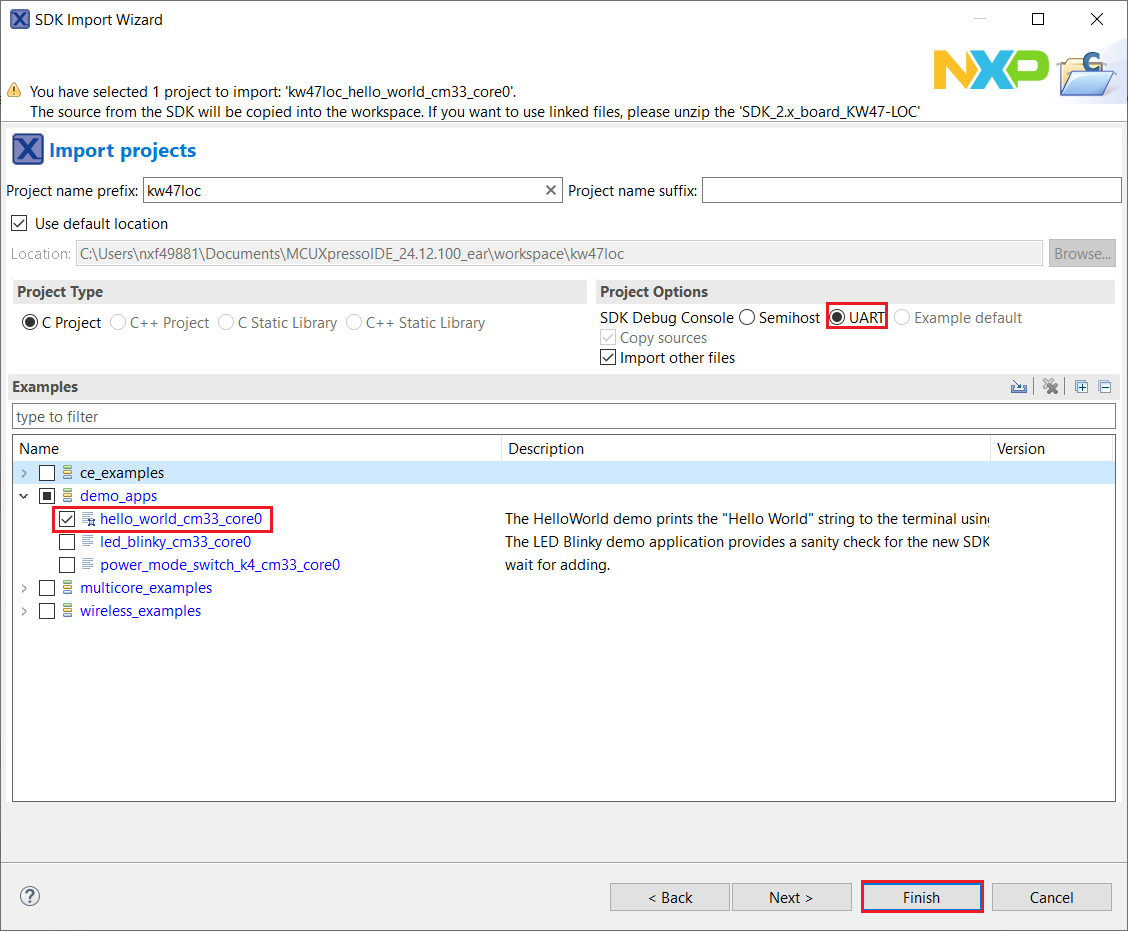
Task: Collapse the demo_apps tree node
Action: pos(24,496)
